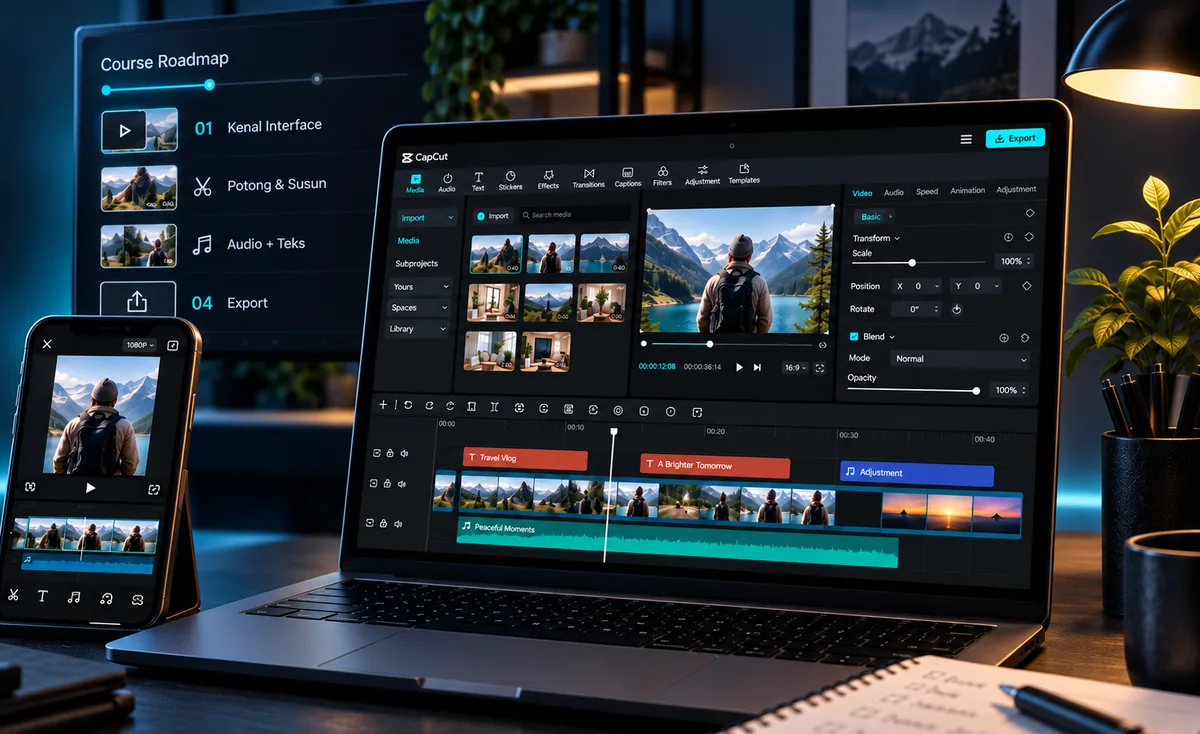Open the Media tool in CapCut's top toolbar

tap(415, 181)
